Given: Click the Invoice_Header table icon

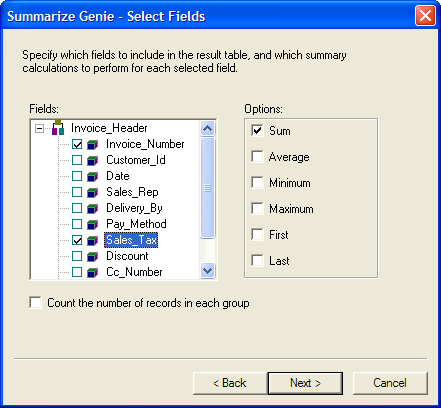Looking at the screenshot, I should click(58, 128).
